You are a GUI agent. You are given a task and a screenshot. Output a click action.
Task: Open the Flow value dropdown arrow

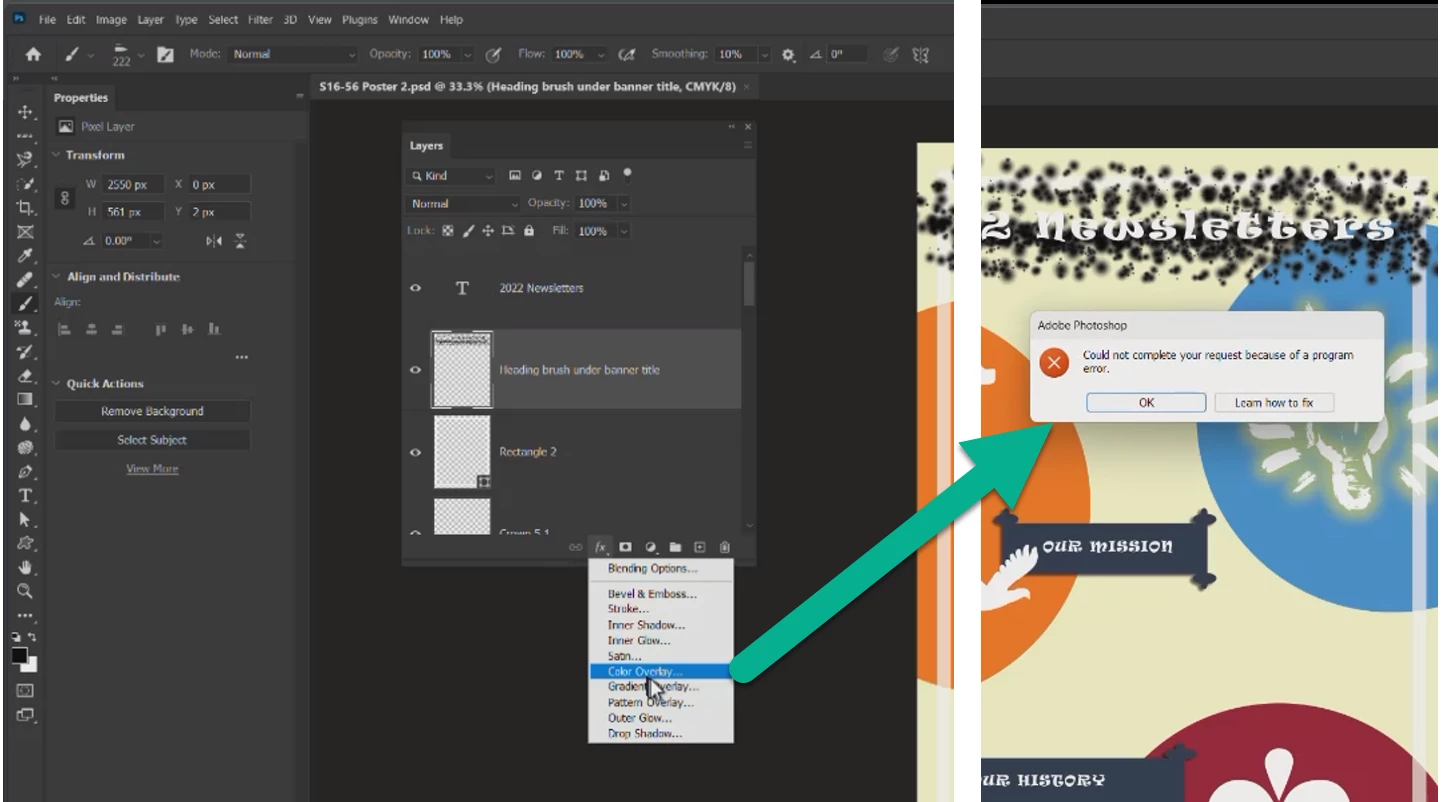[599, 55]
